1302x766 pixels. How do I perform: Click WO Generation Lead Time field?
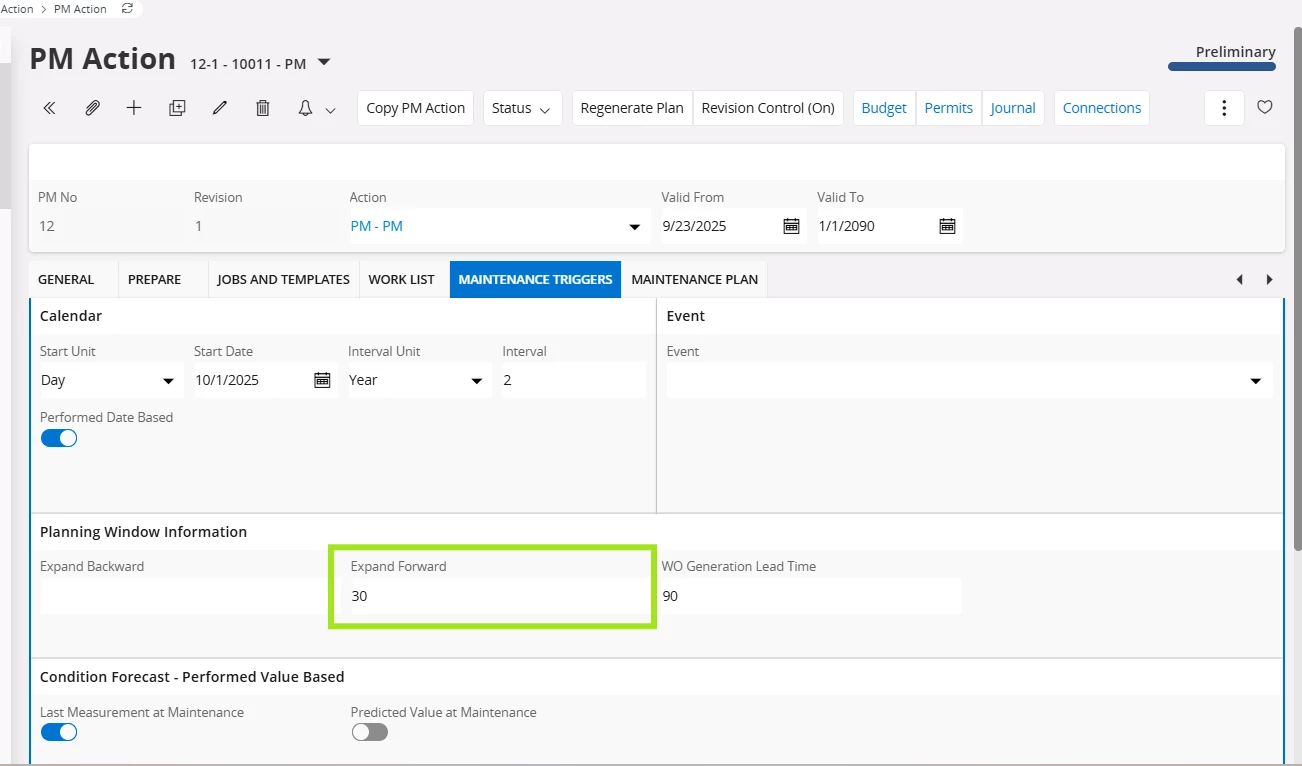click(811, 596)
